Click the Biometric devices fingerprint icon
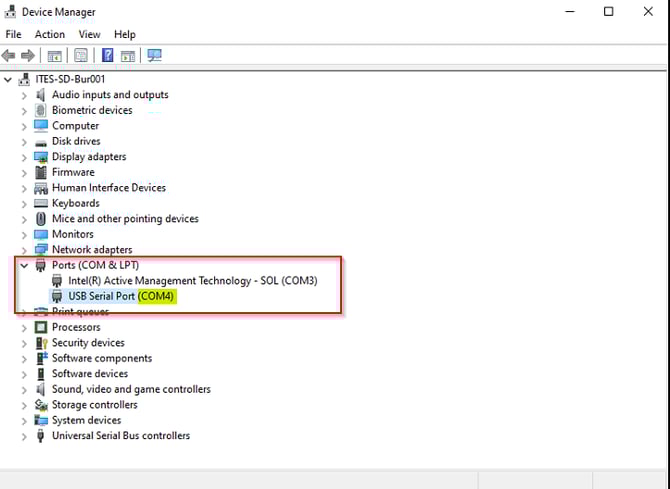The image size is (670, 489). 41,110
